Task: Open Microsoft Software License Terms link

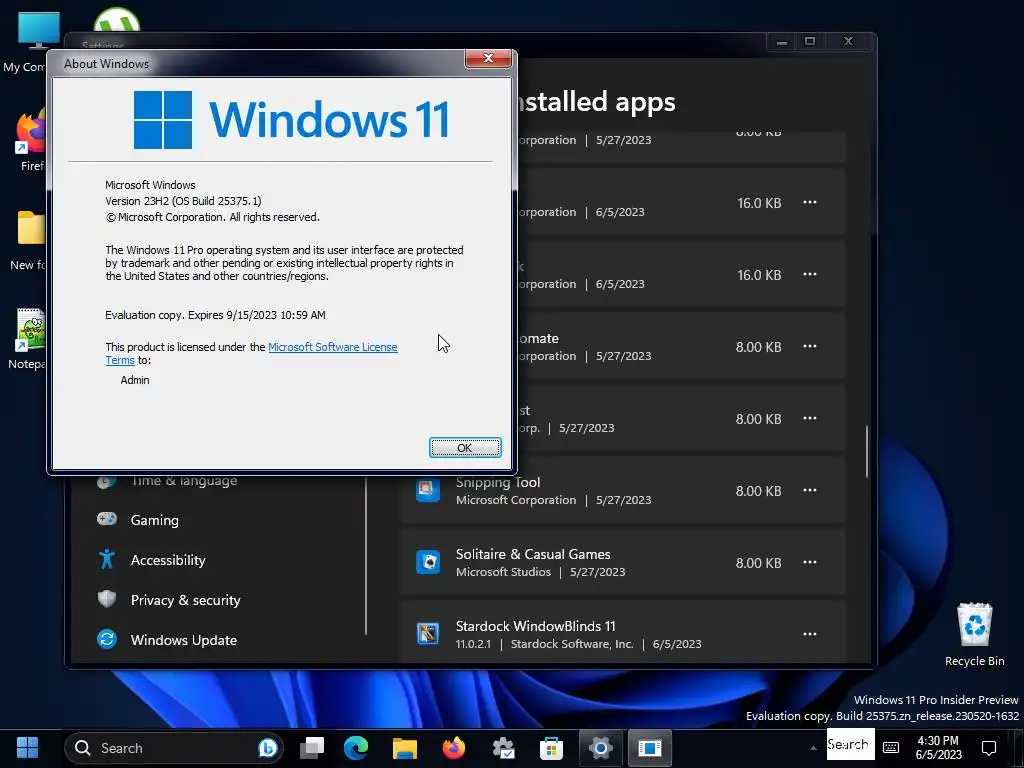Action: point(332,347)
